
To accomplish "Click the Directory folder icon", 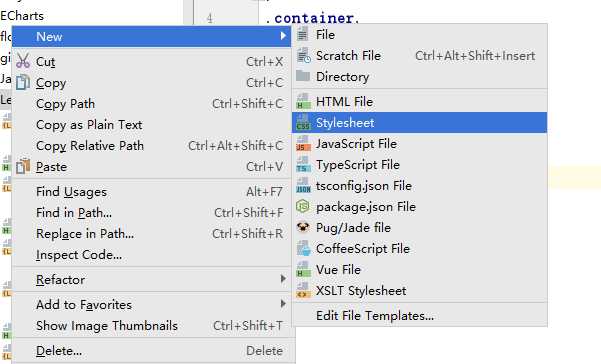I will pos(303,76).
